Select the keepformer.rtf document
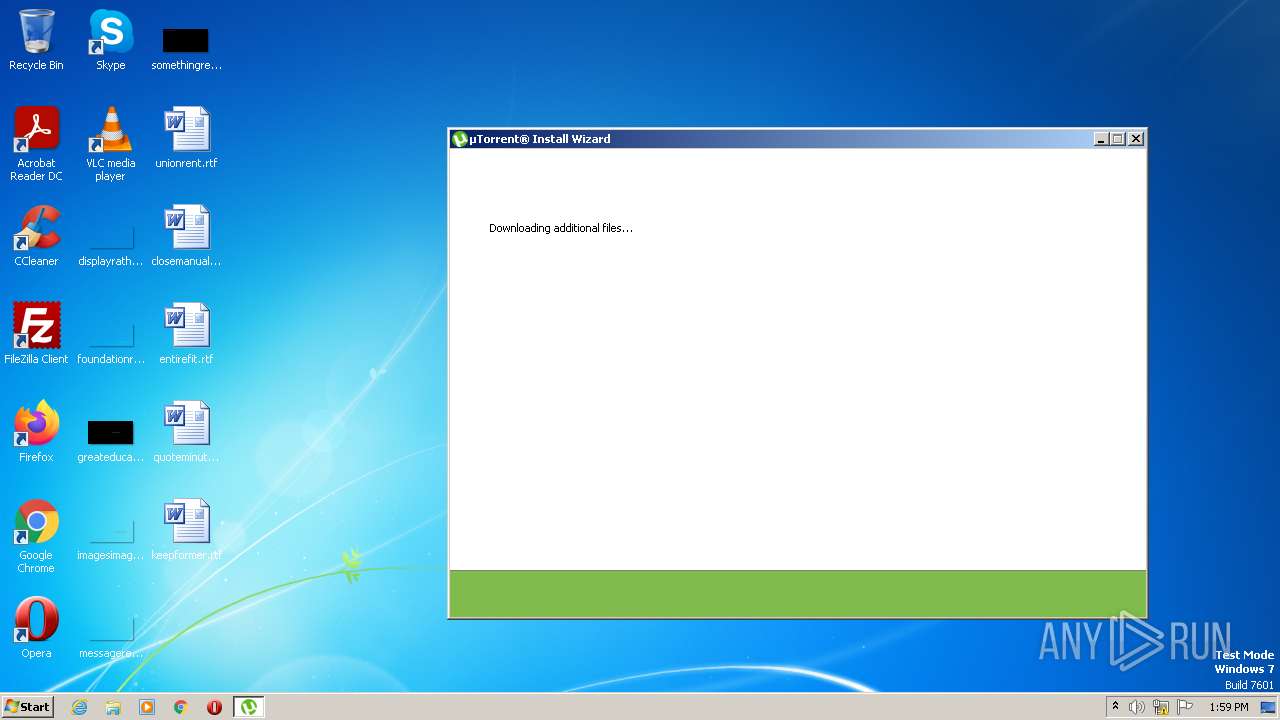 coord(186,530)
